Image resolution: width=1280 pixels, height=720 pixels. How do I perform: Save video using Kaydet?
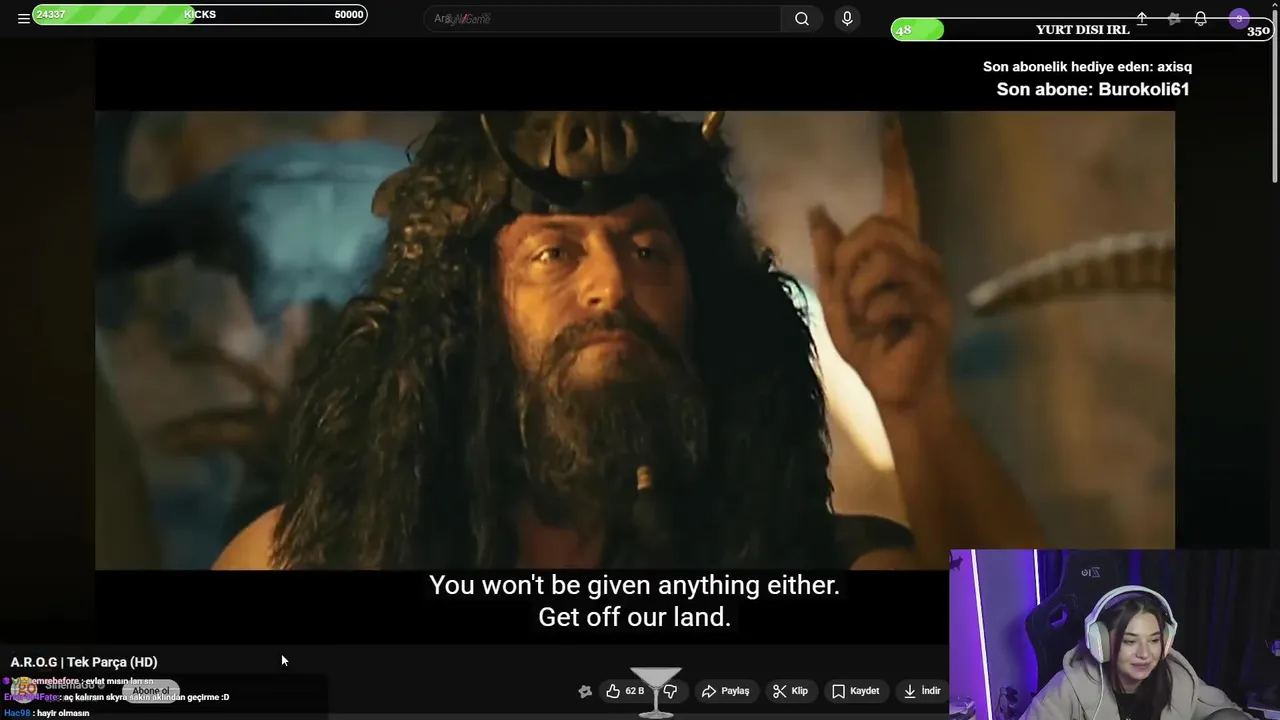(x=856, y=691)
